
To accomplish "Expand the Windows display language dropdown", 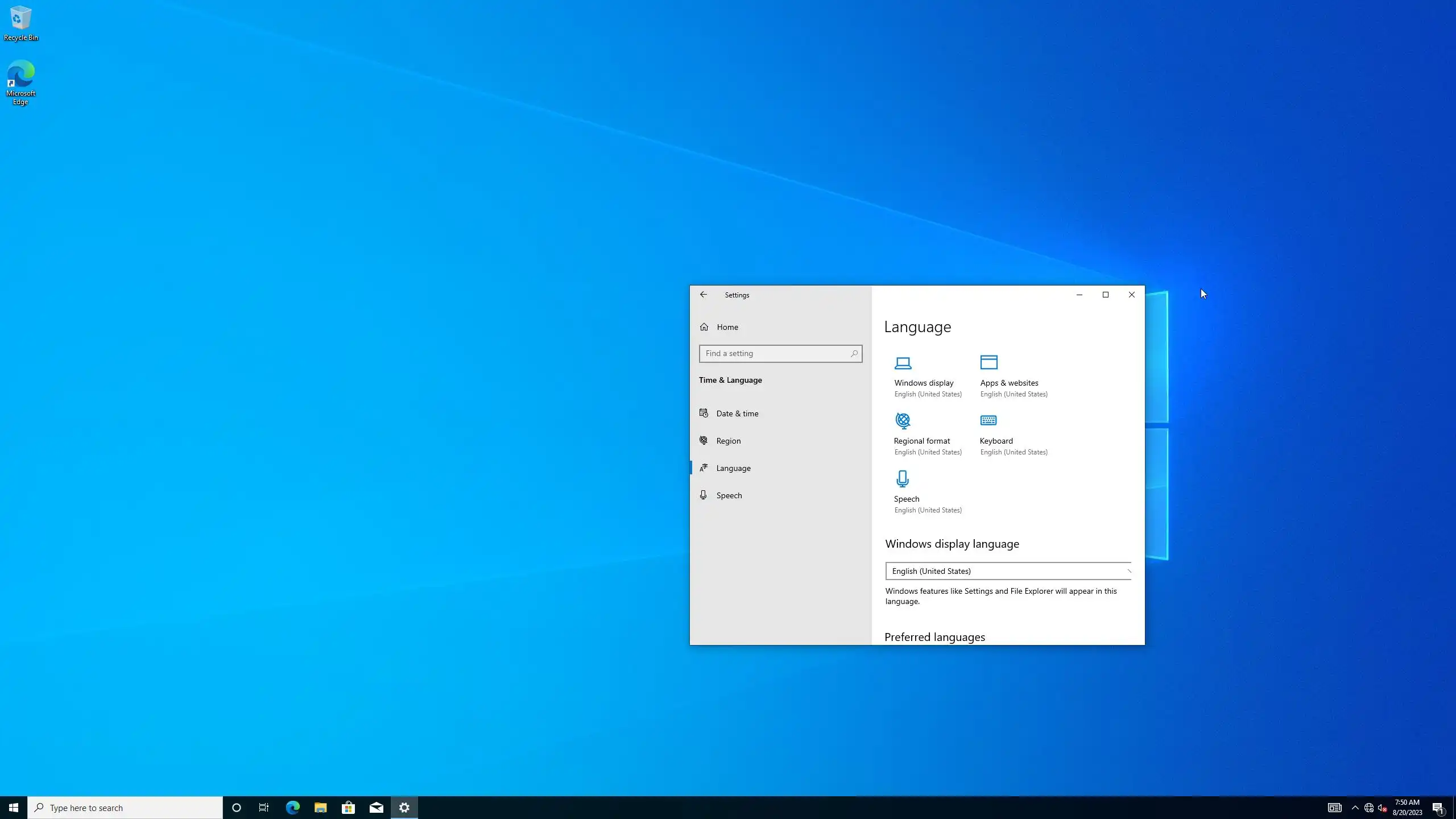I will pyautogui.click(x=1008, y=571).
